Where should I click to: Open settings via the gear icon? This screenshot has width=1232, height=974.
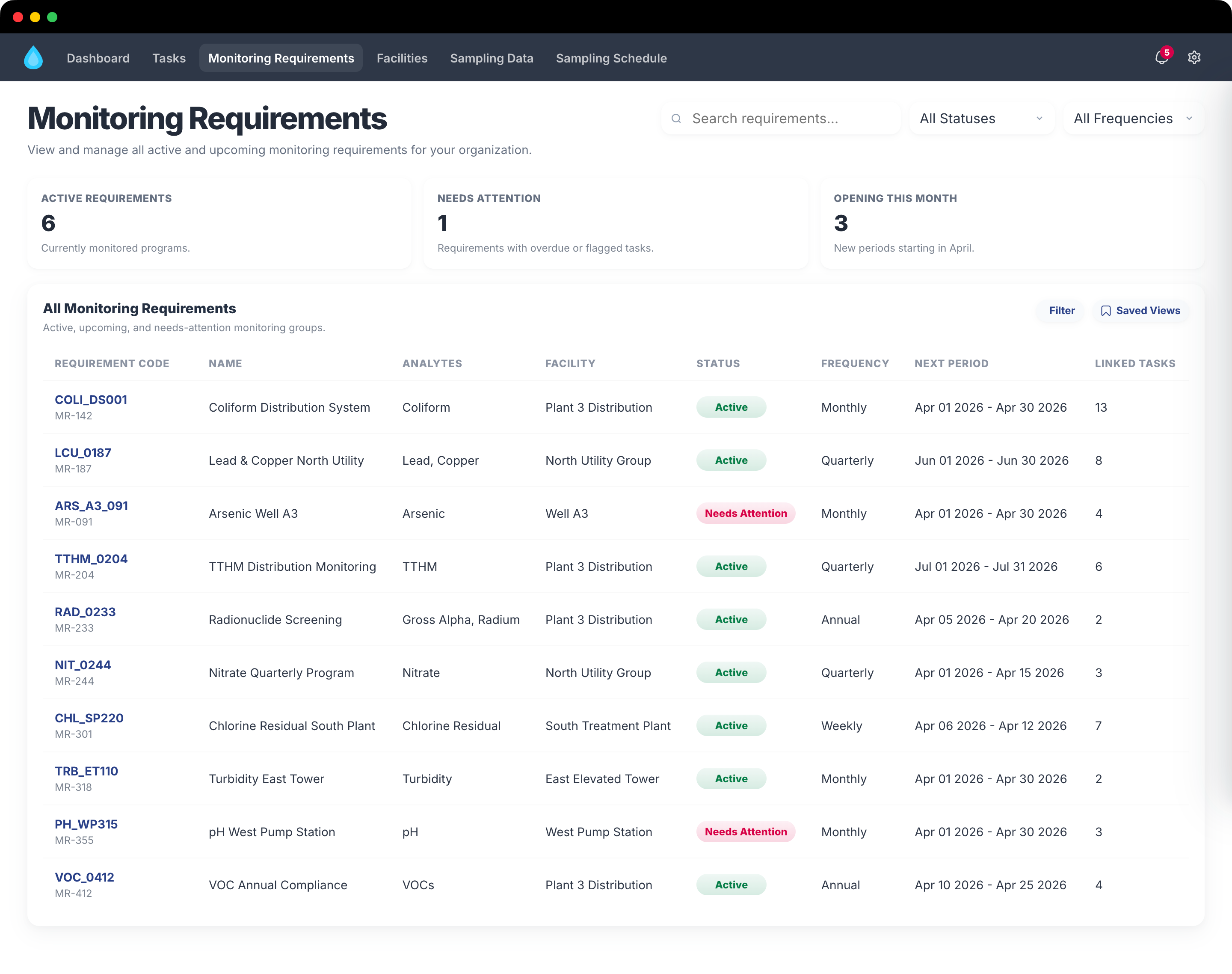(x=1194, y=58)
